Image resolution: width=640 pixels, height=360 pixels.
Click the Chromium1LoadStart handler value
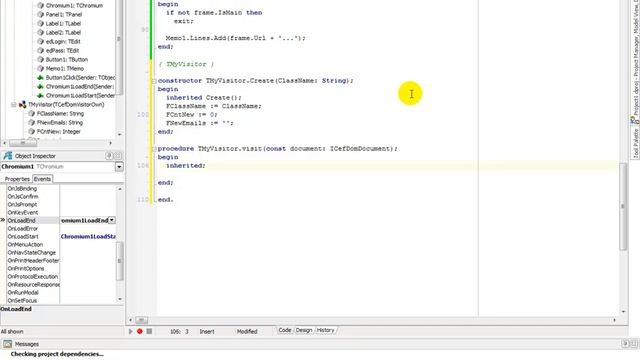(88, 236)
